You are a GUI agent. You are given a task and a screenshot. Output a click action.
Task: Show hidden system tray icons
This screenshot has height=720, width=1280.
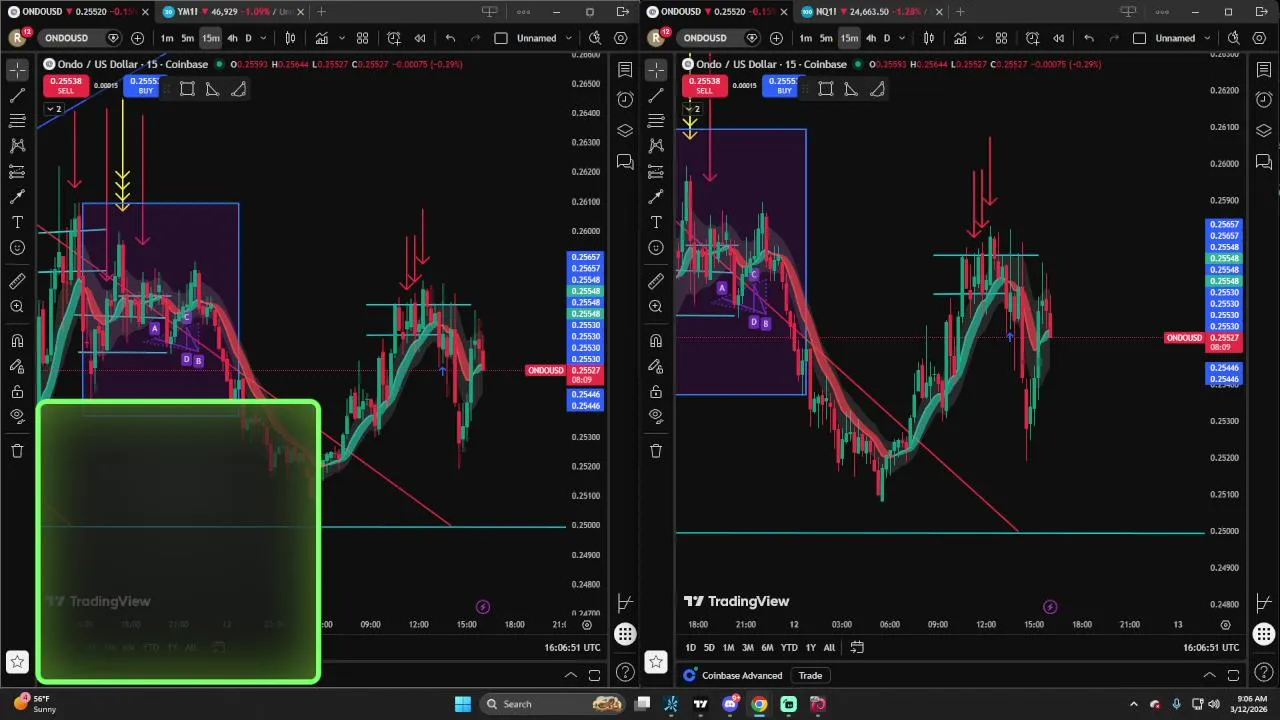click(x=1133, y=704)
